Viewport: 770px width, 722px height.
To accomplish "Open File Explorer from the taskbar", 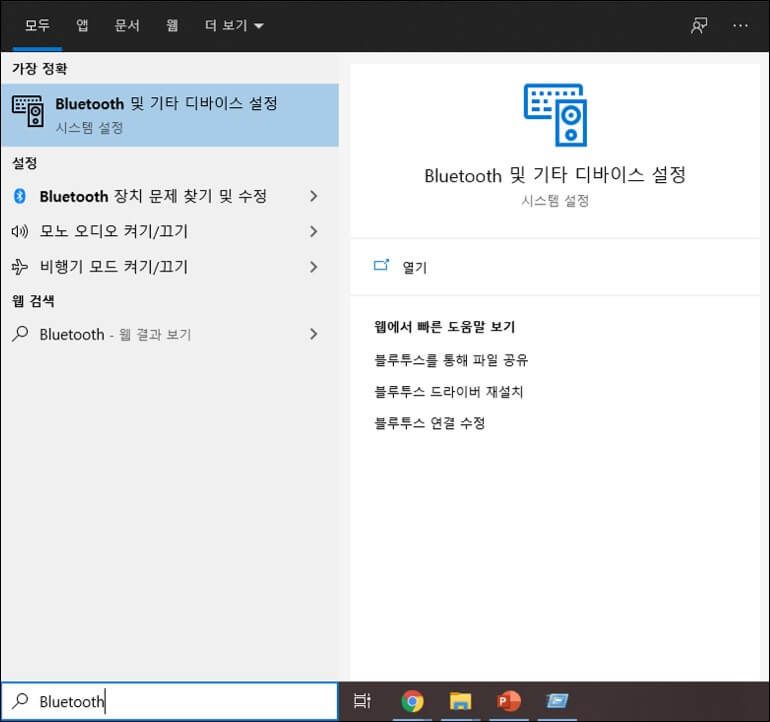I will point(460,701).
